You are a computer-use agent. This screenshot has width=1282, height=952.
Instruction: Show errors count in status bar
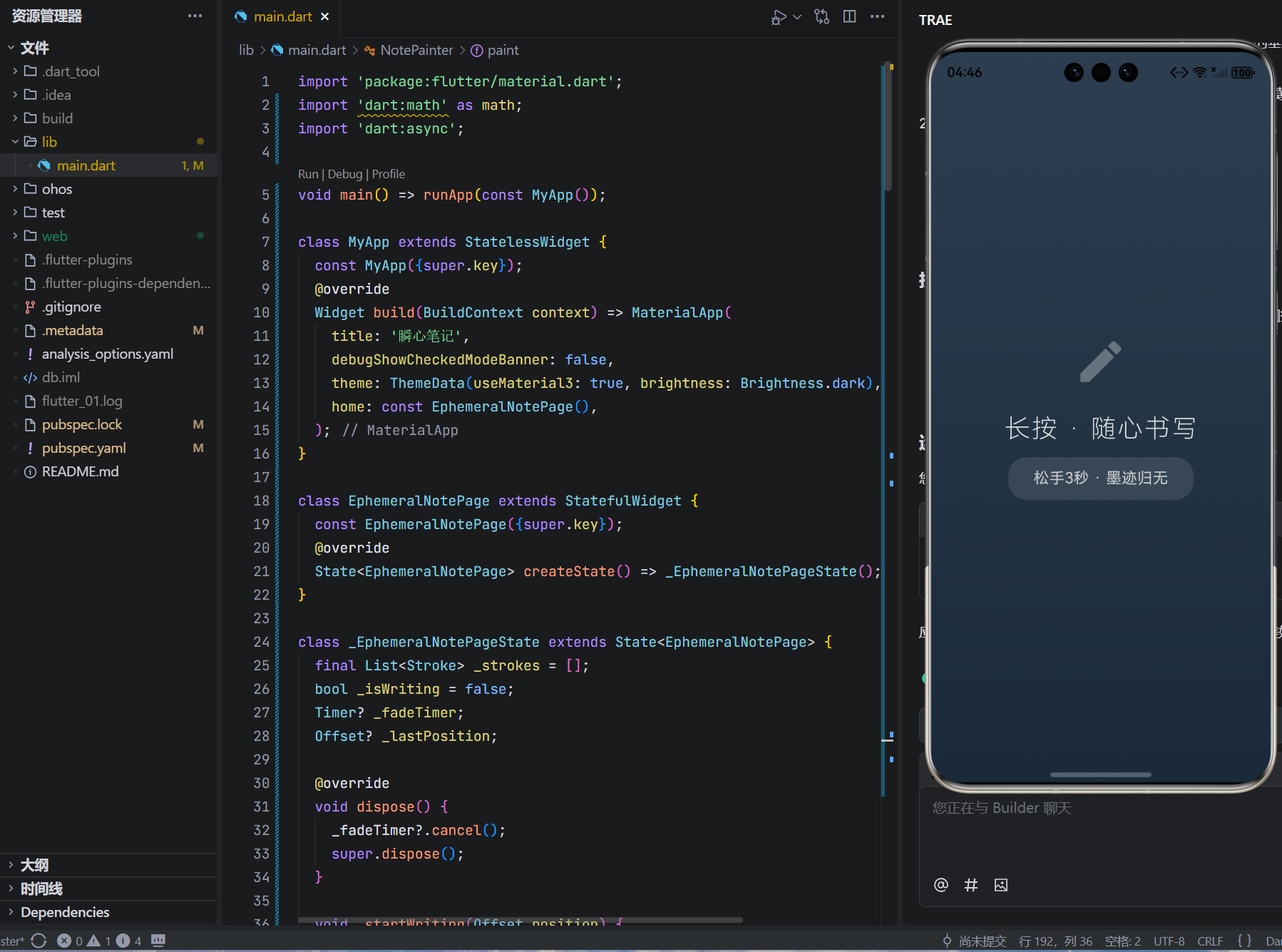pyautogui.click(x=70, y=941)
